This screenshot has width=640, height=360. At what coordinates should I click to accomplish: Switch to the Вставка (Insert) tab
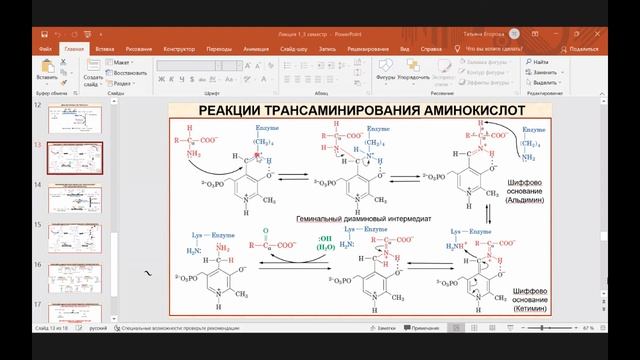[104, 49]
